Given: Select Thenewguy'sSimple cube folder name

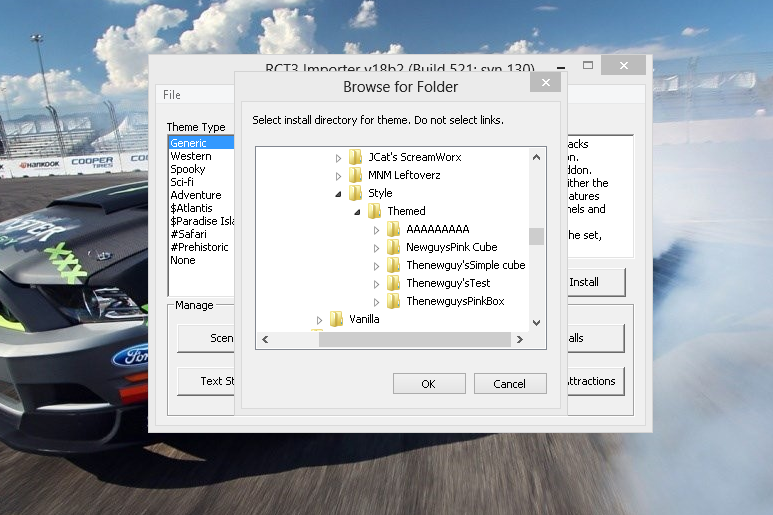Looking at the screenshot, I should point(465,265).
